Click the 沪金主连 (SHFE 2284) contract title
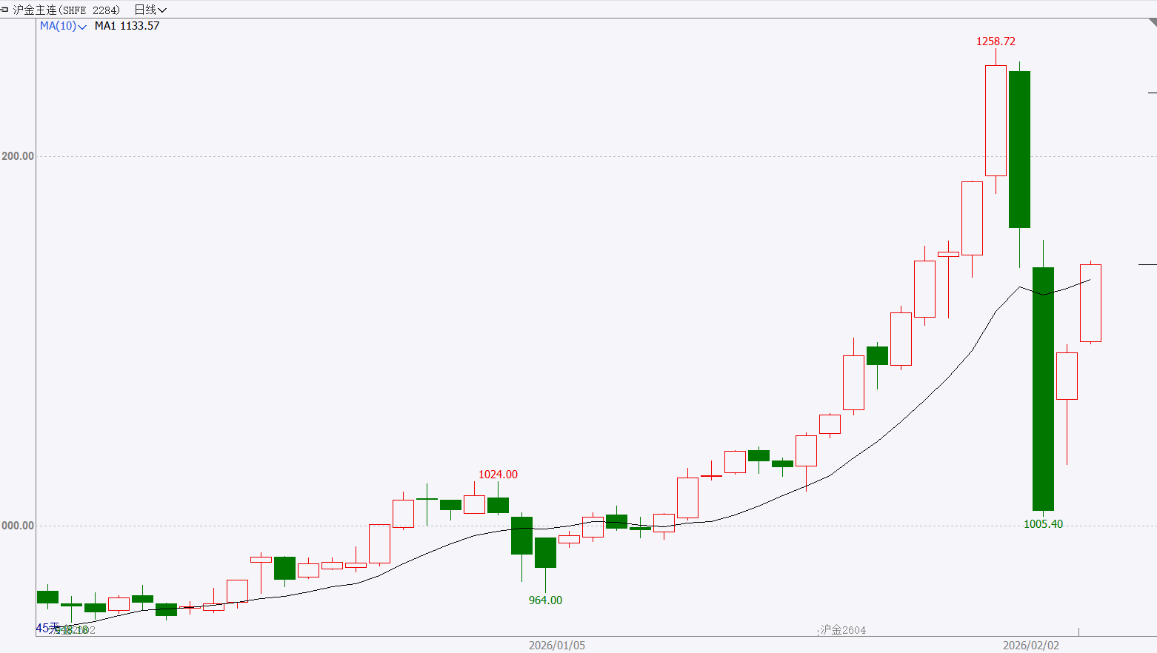Screen dimensions: 1157x653 pyautogui.click(x=66, y=9)
